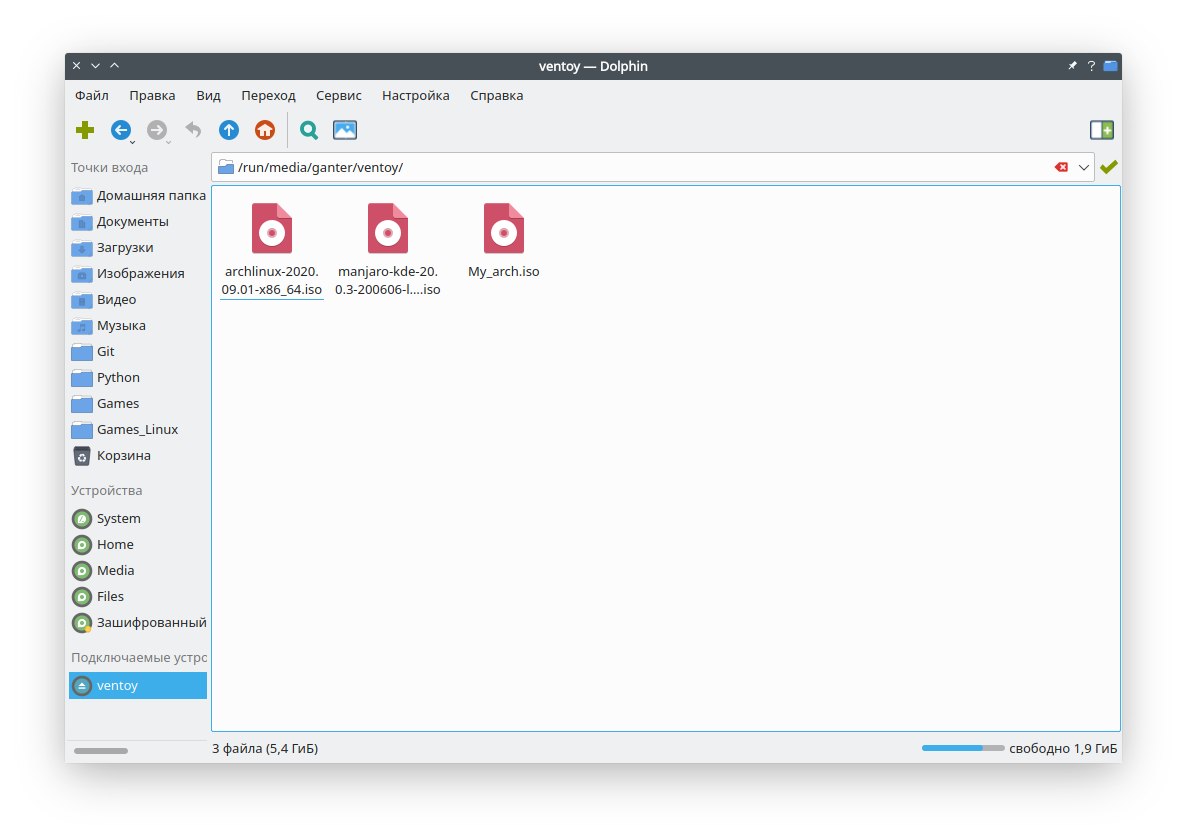Open the Файл menu
Viewport: 1187px width, 840px height.
coord(92,95)
